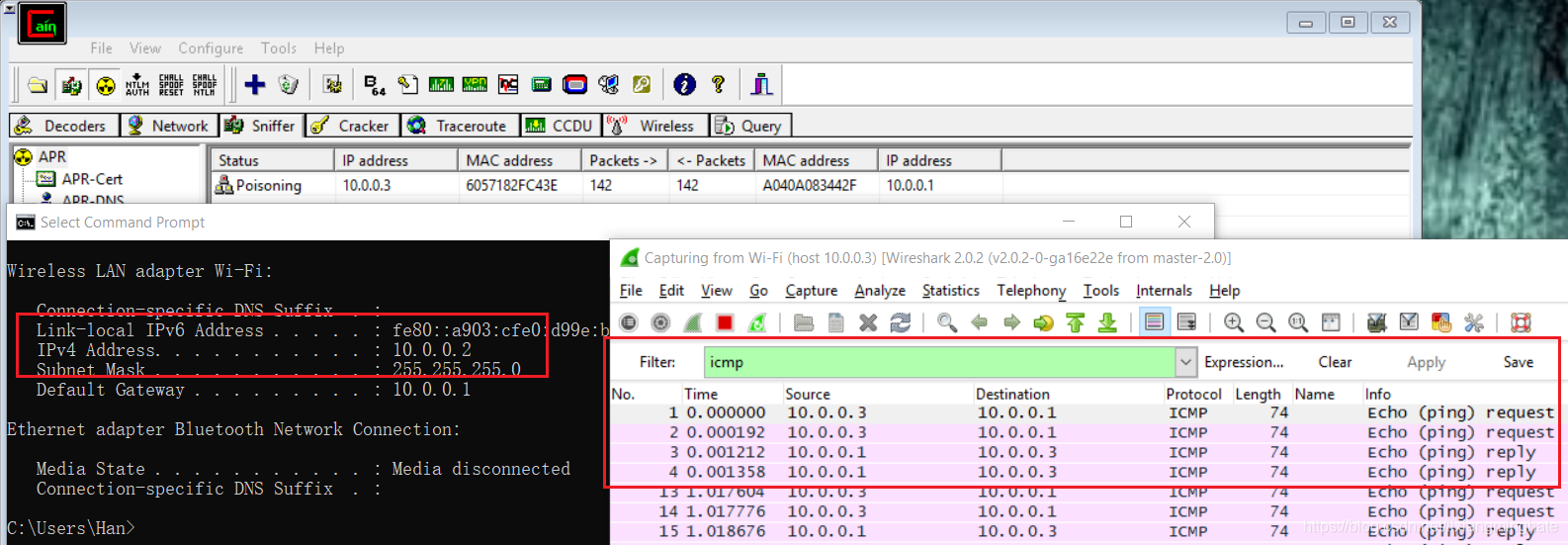Expand the filter history dropdown arrow
1568x545 pixels.
click(x=1186, y=362)
